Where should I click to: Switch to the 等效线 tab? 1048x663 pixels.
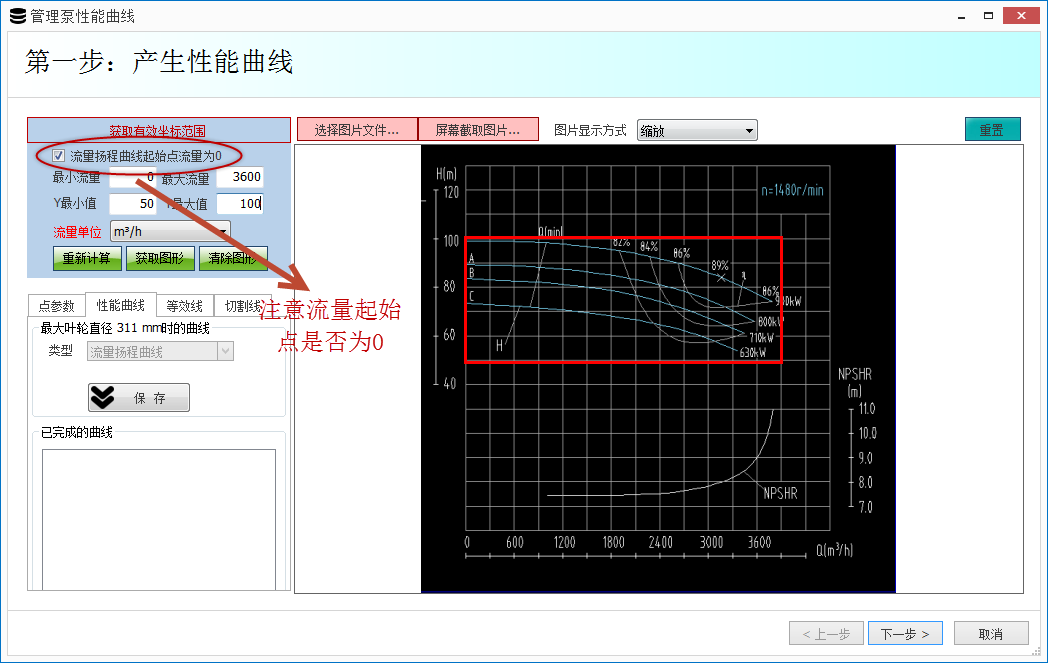coord(184,306)
